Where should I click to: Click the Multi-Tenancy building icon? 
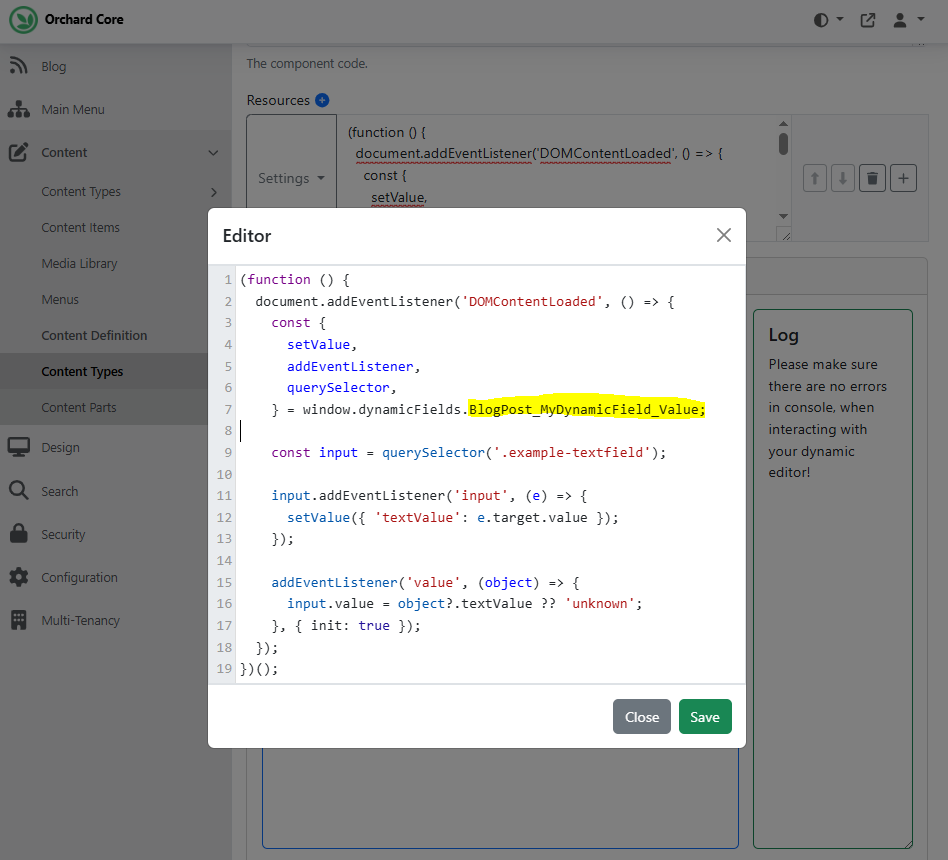(19, 620)
